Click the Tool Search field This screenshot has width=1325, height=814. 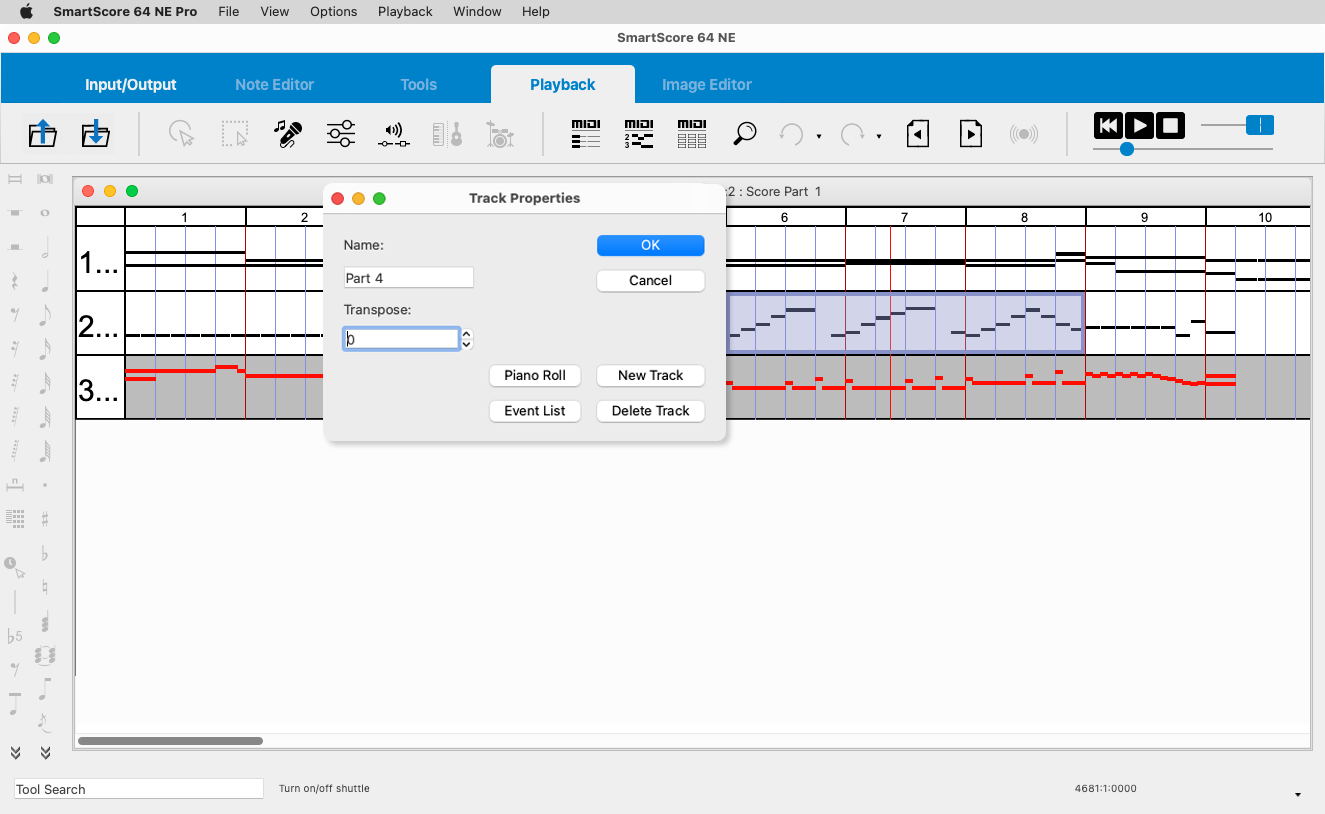pyautogui.click(x=139, y=789)
